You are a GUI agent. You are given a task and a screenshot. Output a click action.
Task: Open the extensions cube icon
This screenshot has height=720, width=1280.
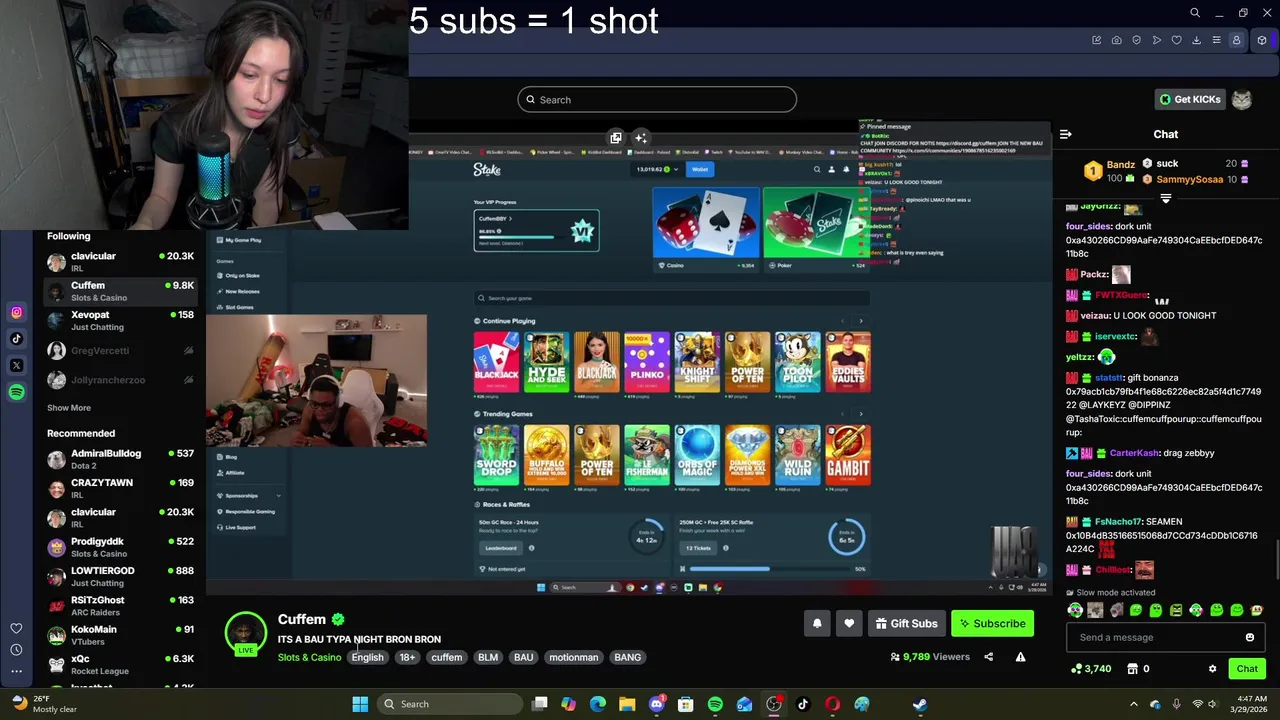tap(1262, 40)
